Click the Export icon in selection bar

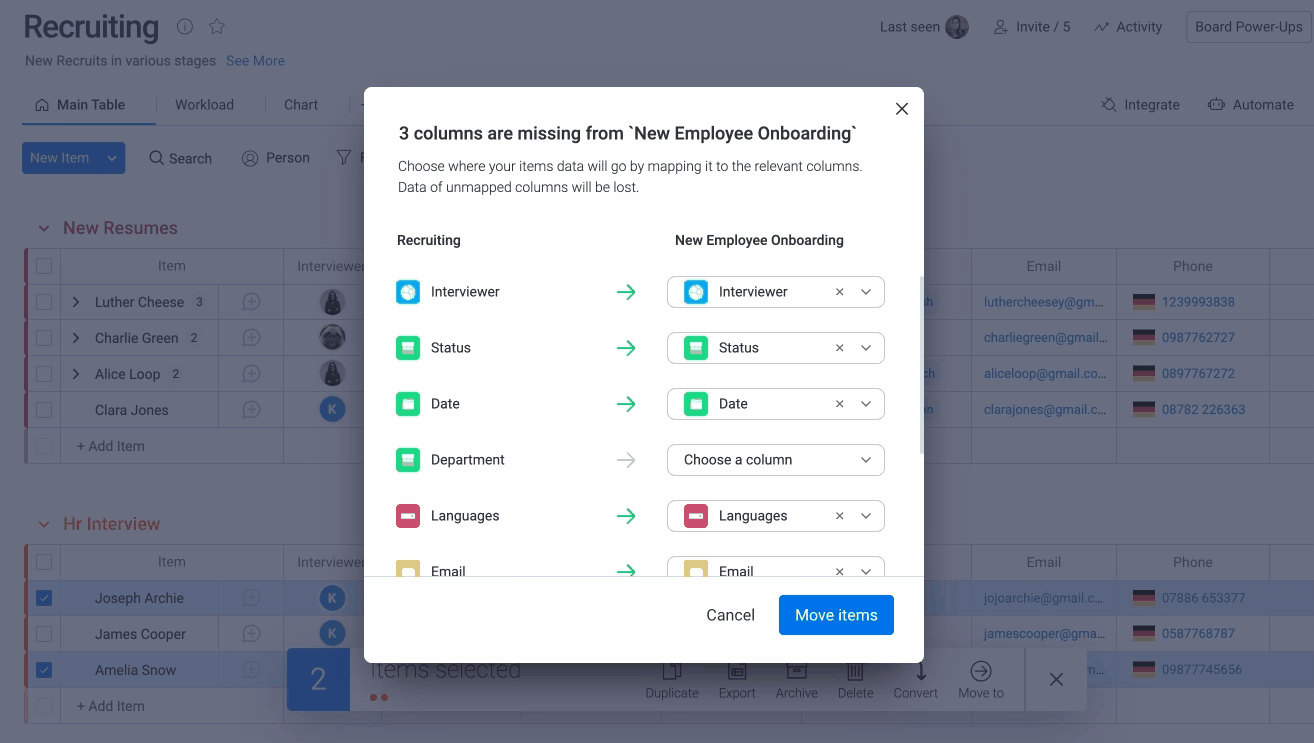pyautogui.click(x=737, y=673)
